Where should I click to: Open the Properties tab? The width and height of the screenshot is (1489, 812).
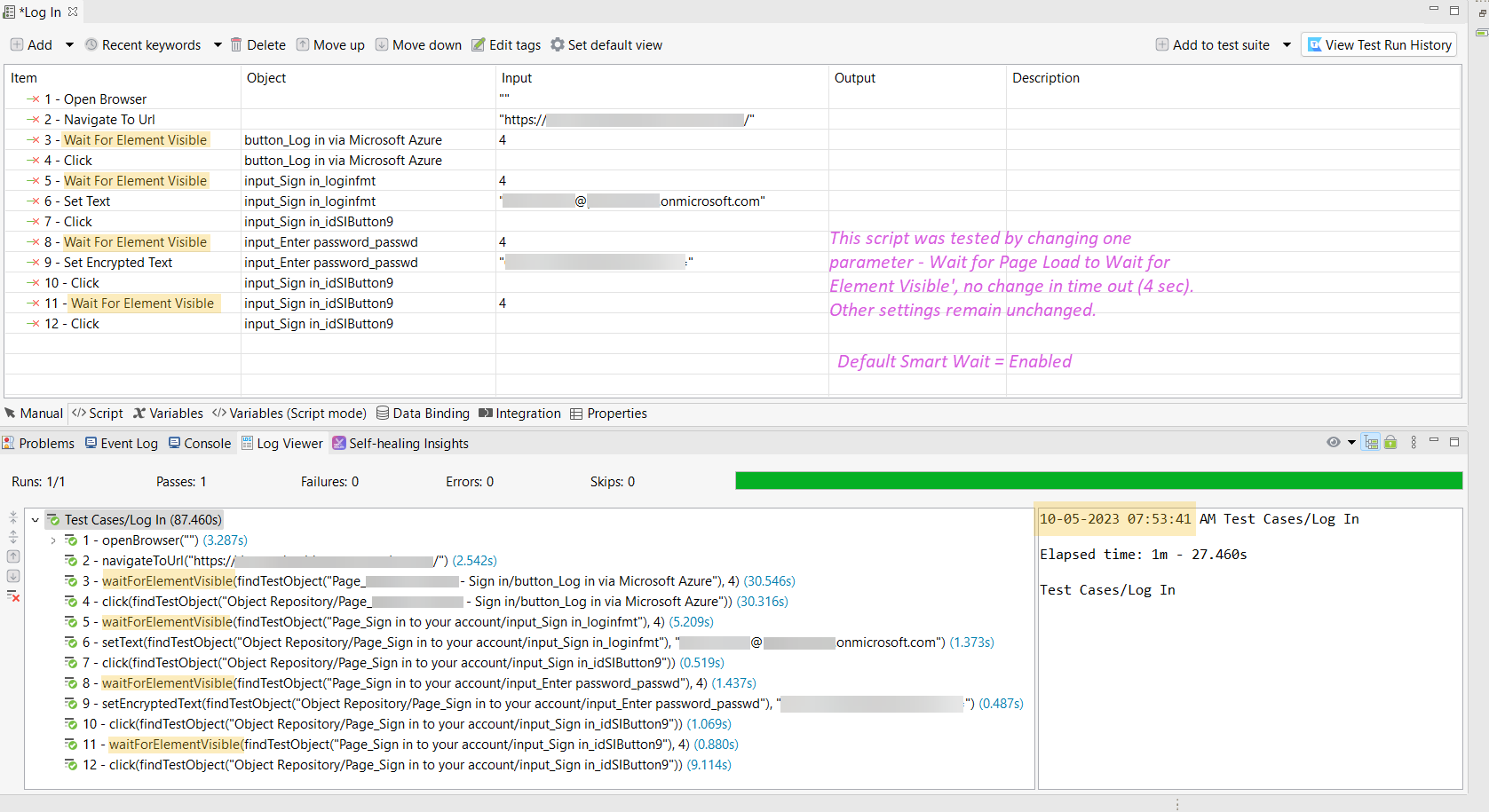pyautogui.click(x=608, y=414)
